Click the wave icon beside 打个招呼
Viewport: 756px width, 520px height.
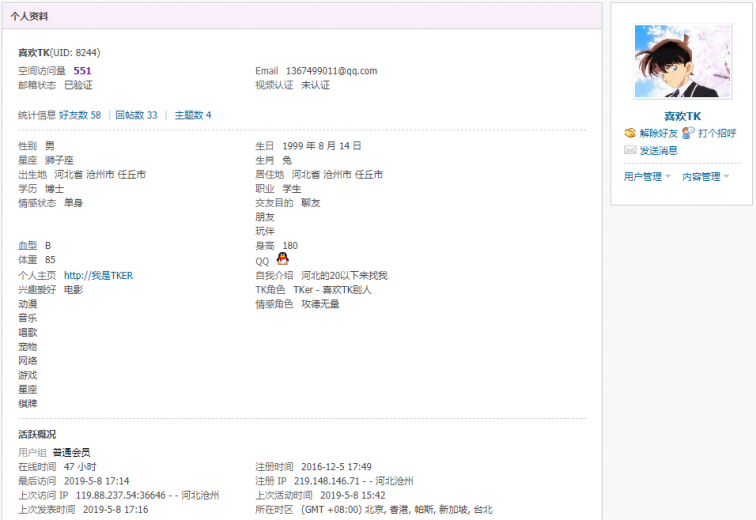[x=688, y=133]
